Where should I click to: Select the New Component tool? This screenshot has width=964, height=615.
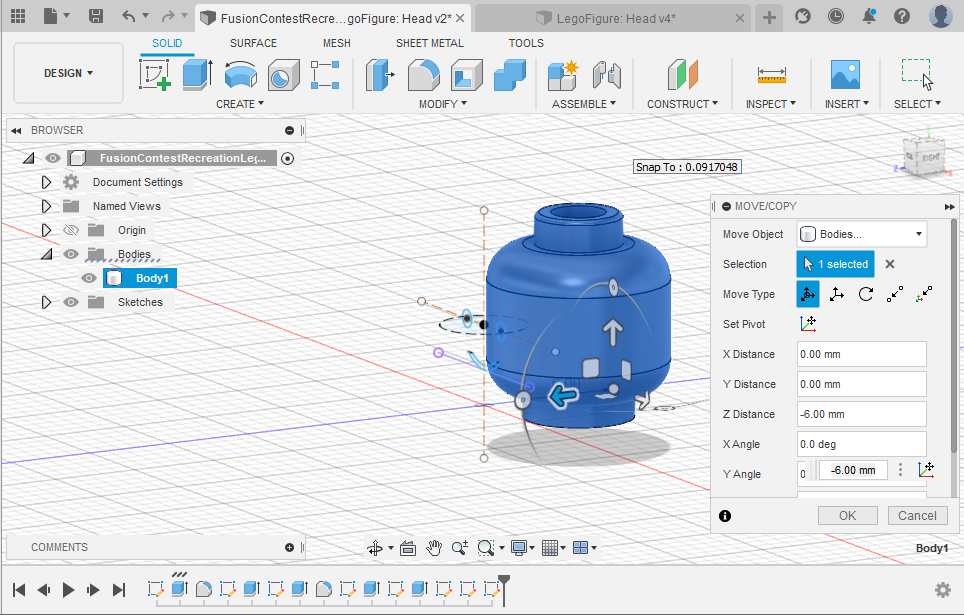coord(563,75)
